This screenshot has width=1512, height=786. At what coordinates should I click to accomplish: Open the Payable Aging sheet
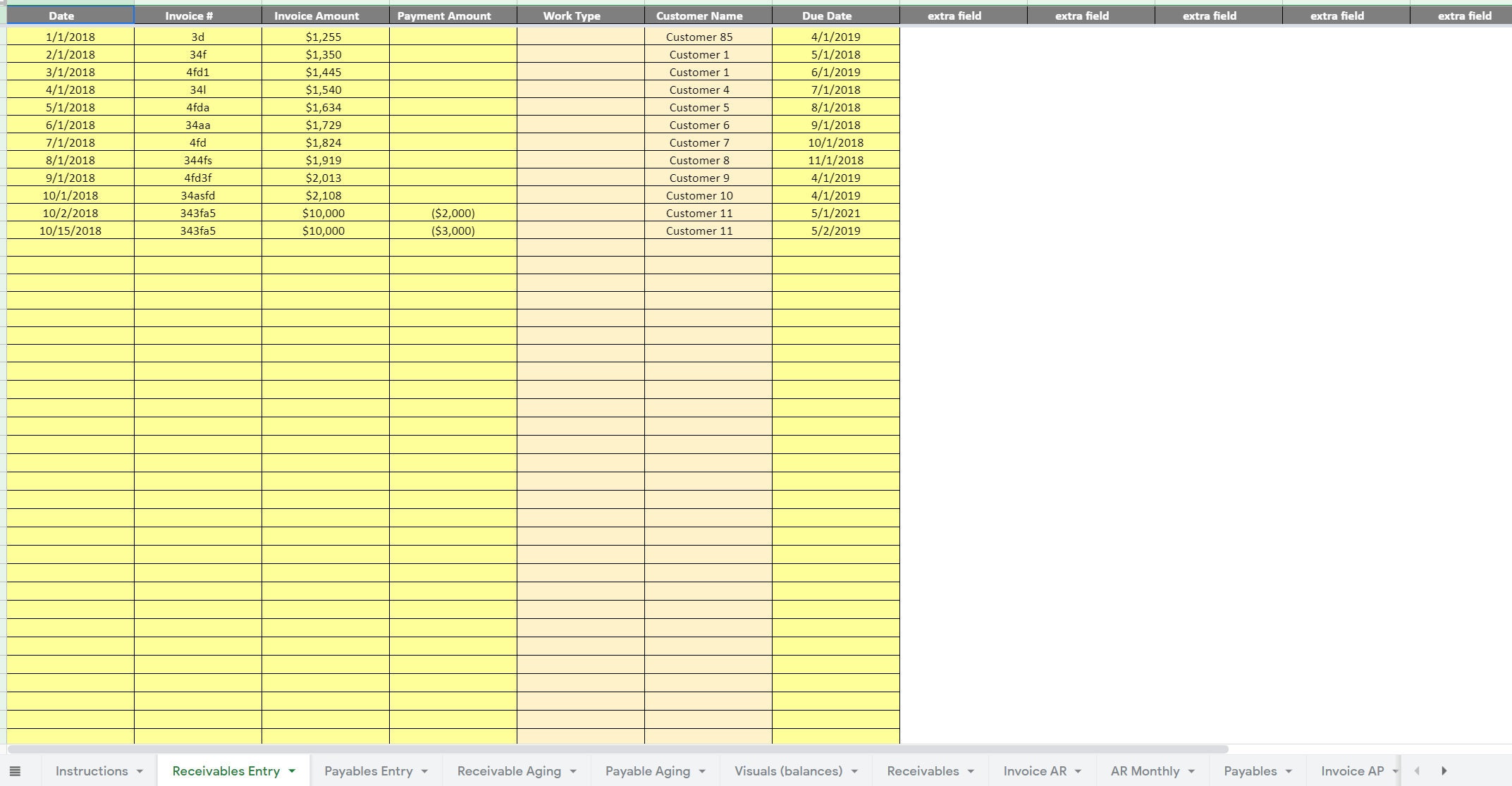(x=646, y=771)
